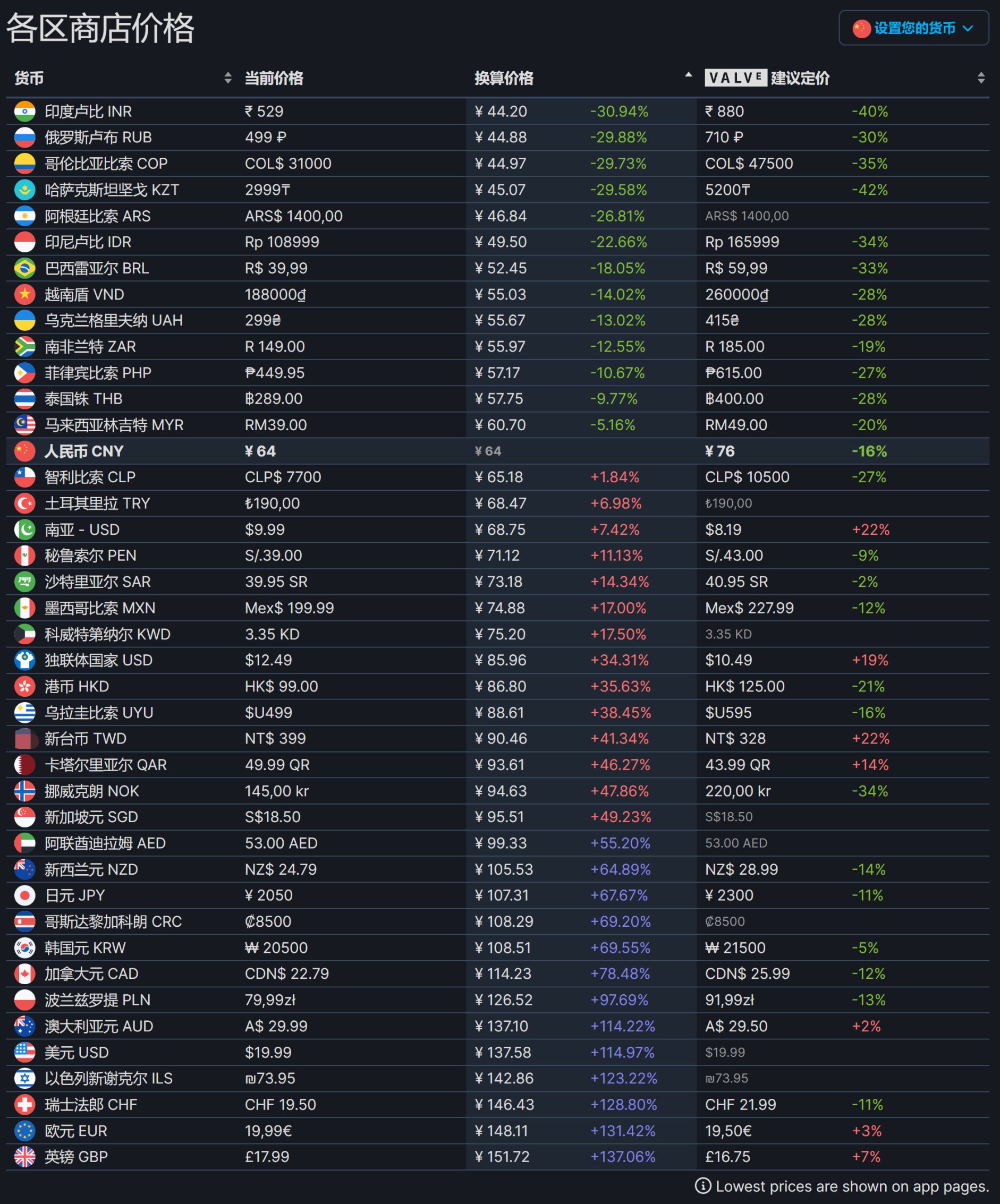The height and width of the screenshot is (1204, 1000).
Task: Click the Uruguay flag icon
Action: (x=24, y=713)
